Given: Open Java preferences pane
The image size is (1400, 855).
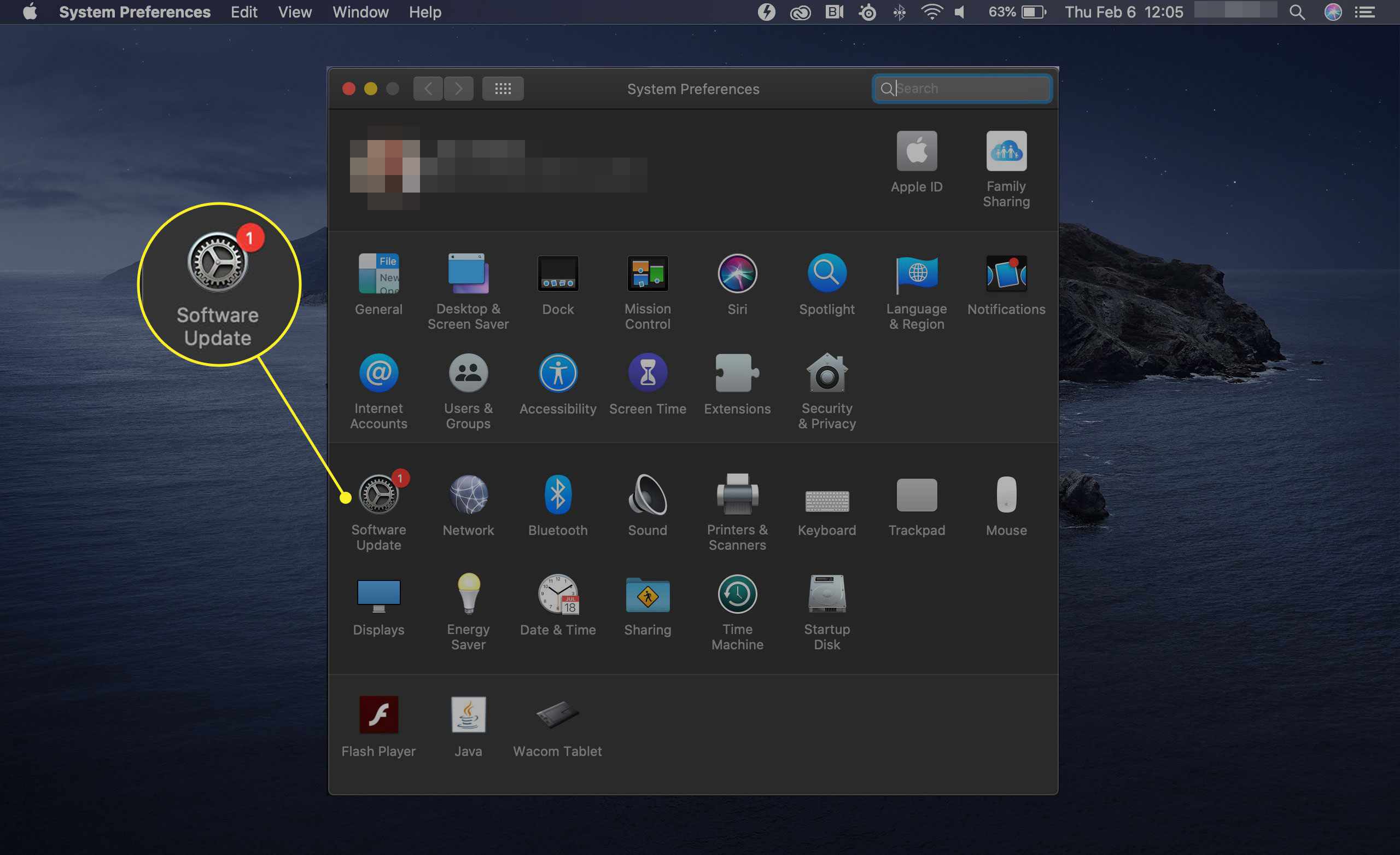Looking at the screenshot, I should pos(468,714).
